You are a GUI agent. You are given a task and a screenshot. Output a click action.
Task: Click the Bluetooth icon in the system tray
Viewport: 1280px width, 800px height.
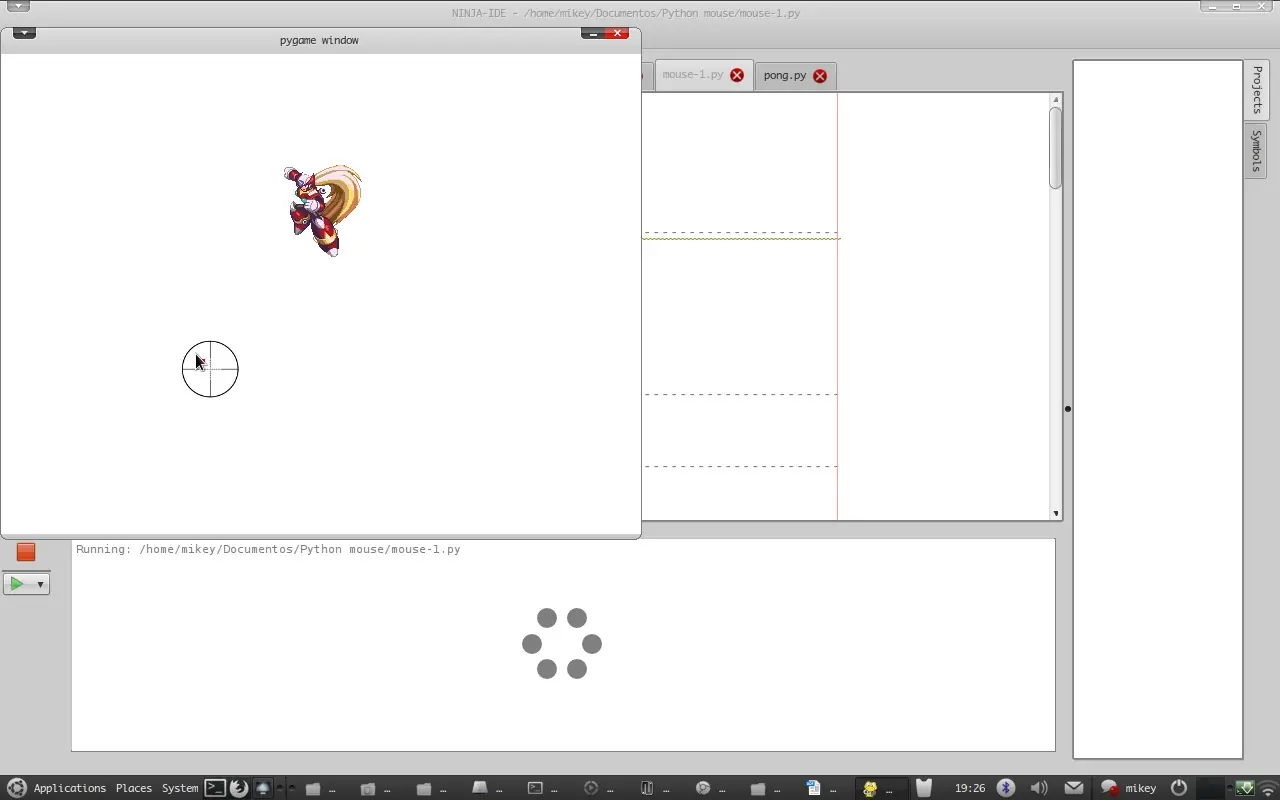pyautogui.click(x=1006, y=788)
